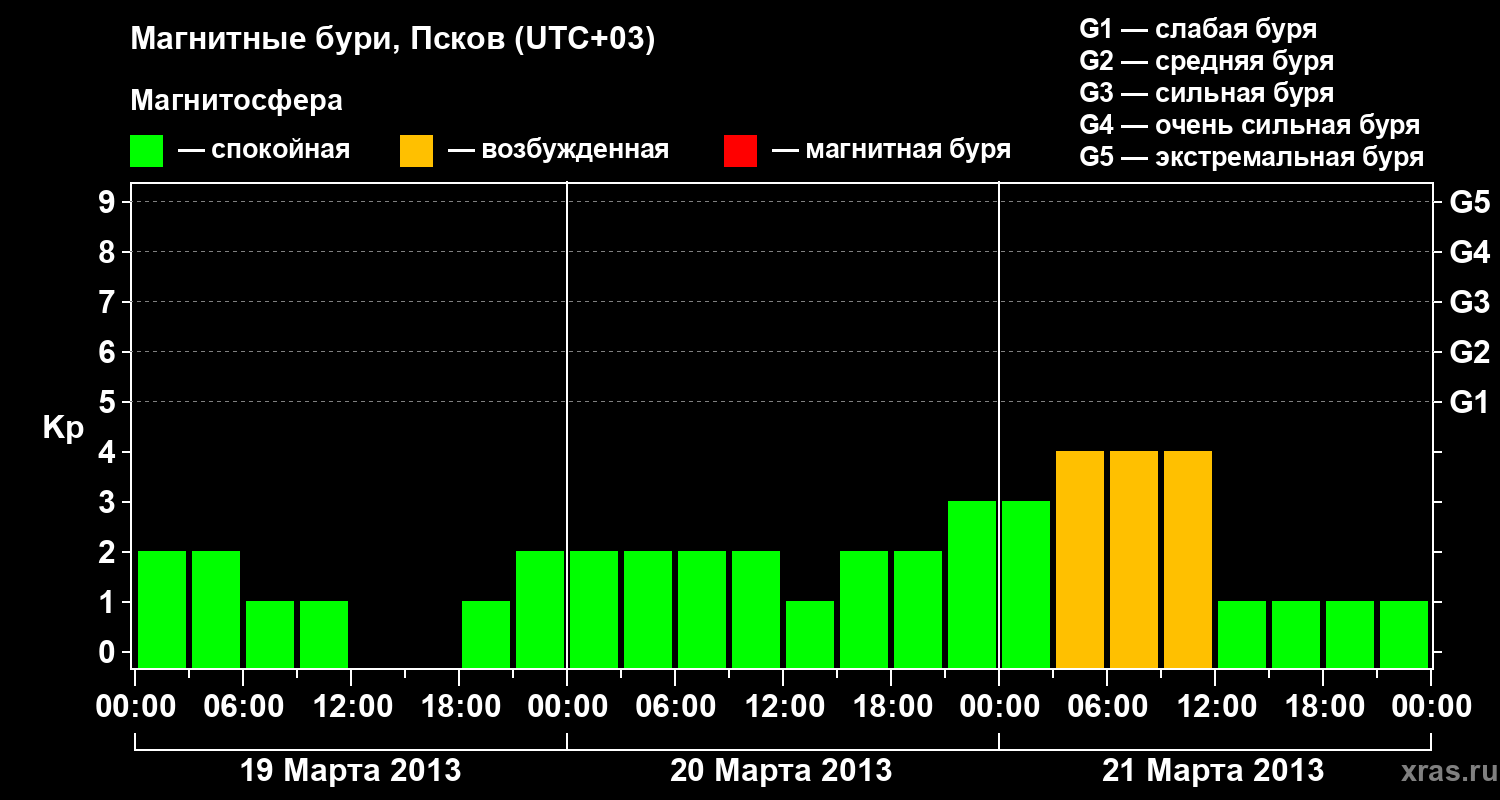Click 'G4 — очень сильная буря' legend line
This screenshot has width=1500, height=800.
pos(1250,125)
